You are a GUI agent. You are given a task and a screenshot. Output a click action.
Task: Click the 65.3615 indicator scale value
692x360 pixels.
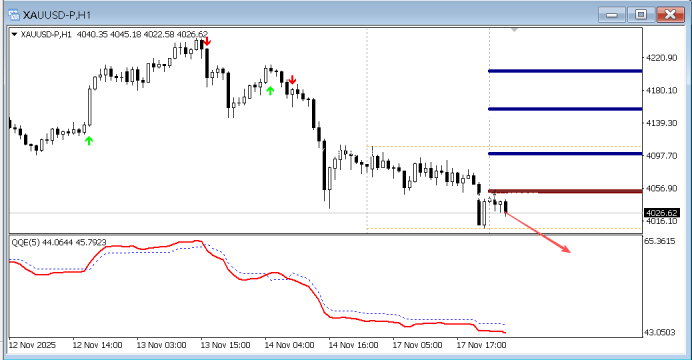pos(660,241)
